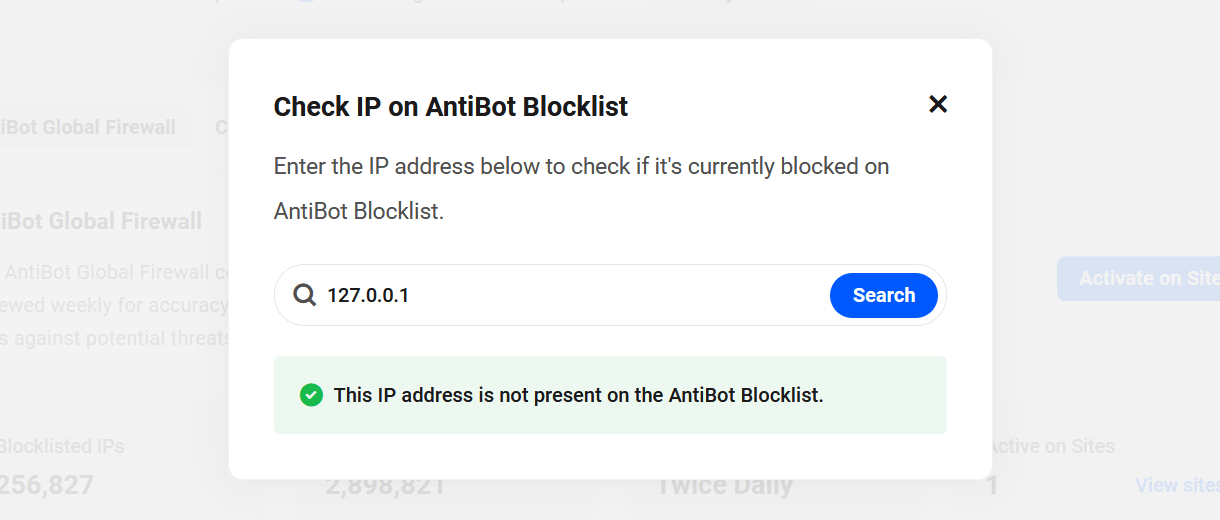Click the 256,827 blocklisted IPs count
Image resolution: width=1220 pixels, height=520 pixels.
coord(47,486)
